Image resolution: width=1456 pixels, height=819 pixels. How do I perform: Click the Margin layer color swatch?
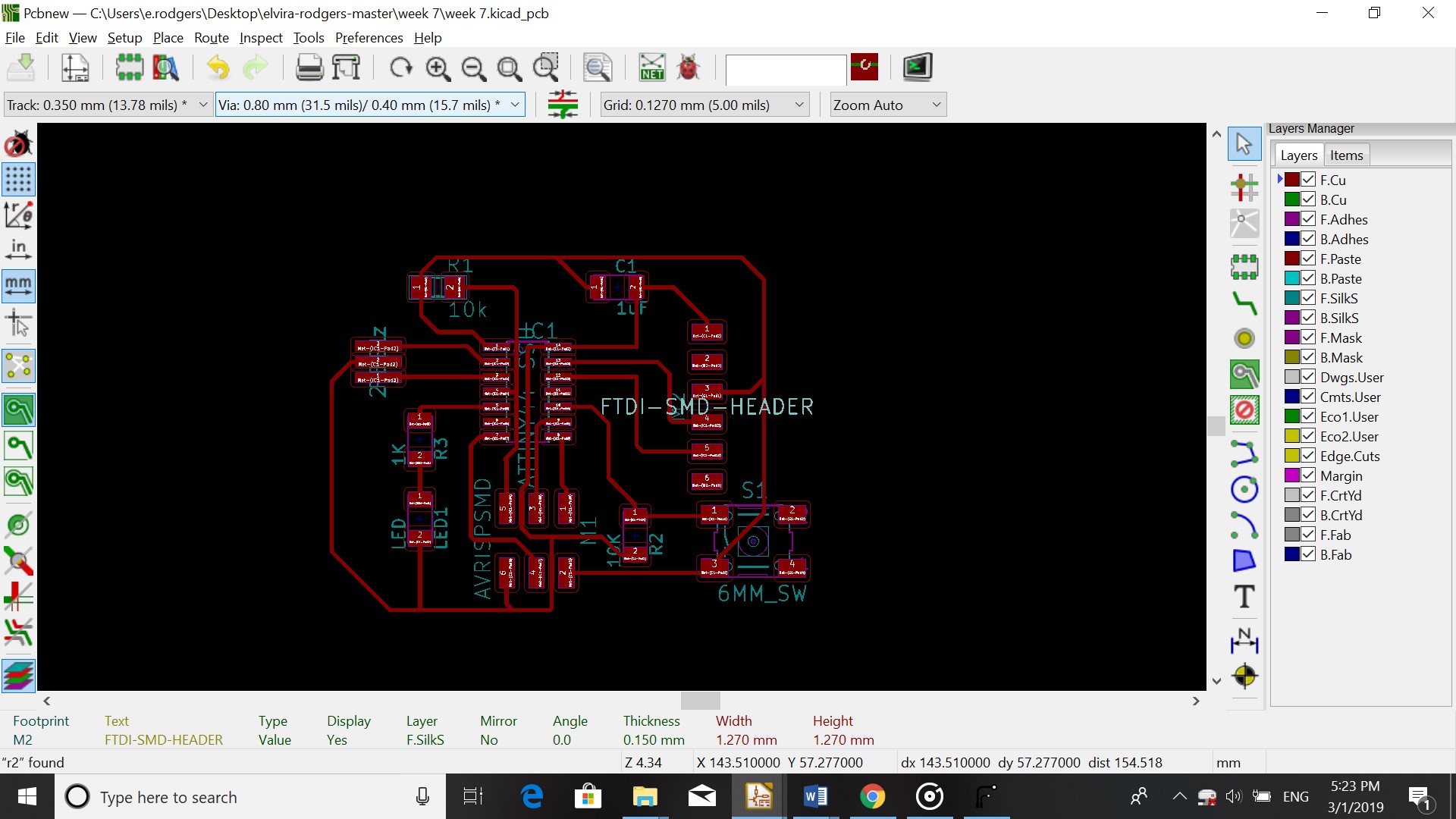pyautogui.click(x=1292, y=475)
